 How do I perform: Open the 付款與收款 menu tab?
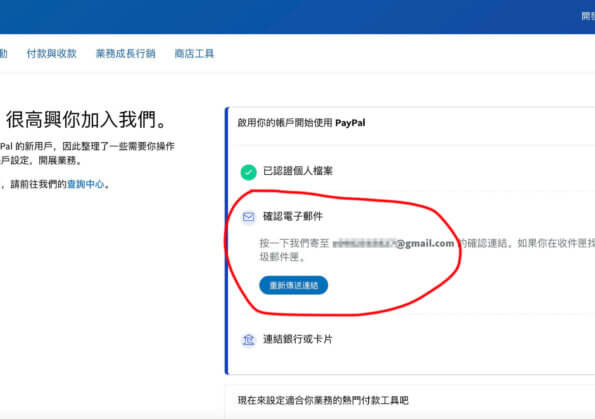(52, 54)
